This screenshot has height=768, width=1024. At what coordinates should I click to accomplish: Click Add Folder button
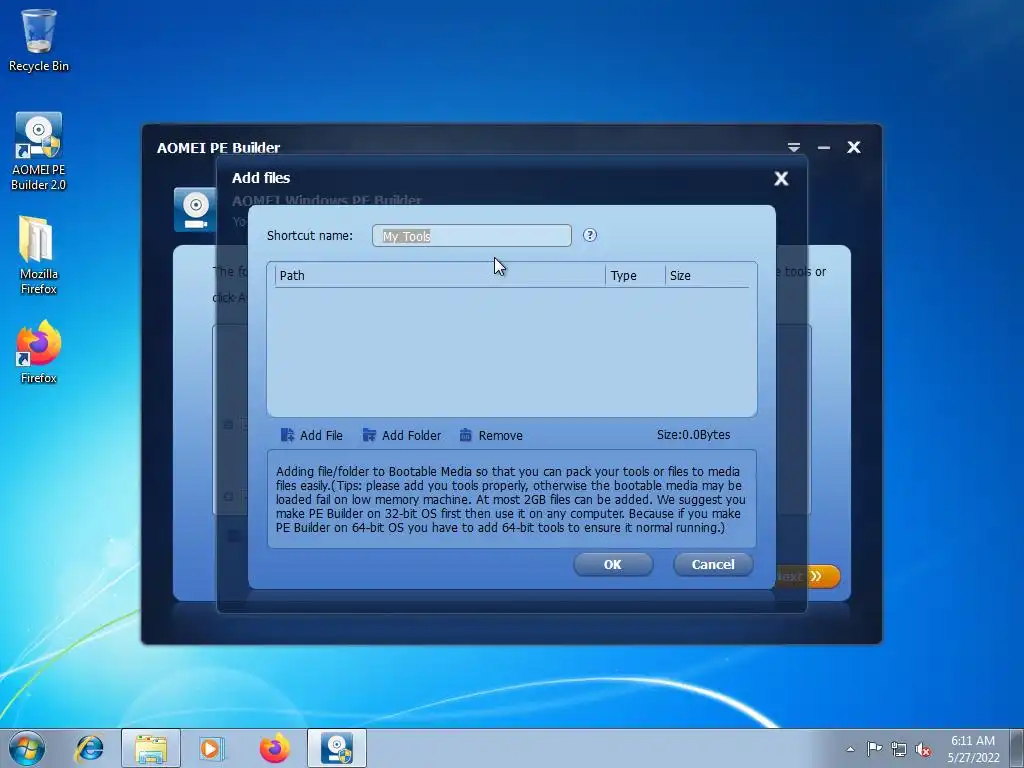point(402,435)
